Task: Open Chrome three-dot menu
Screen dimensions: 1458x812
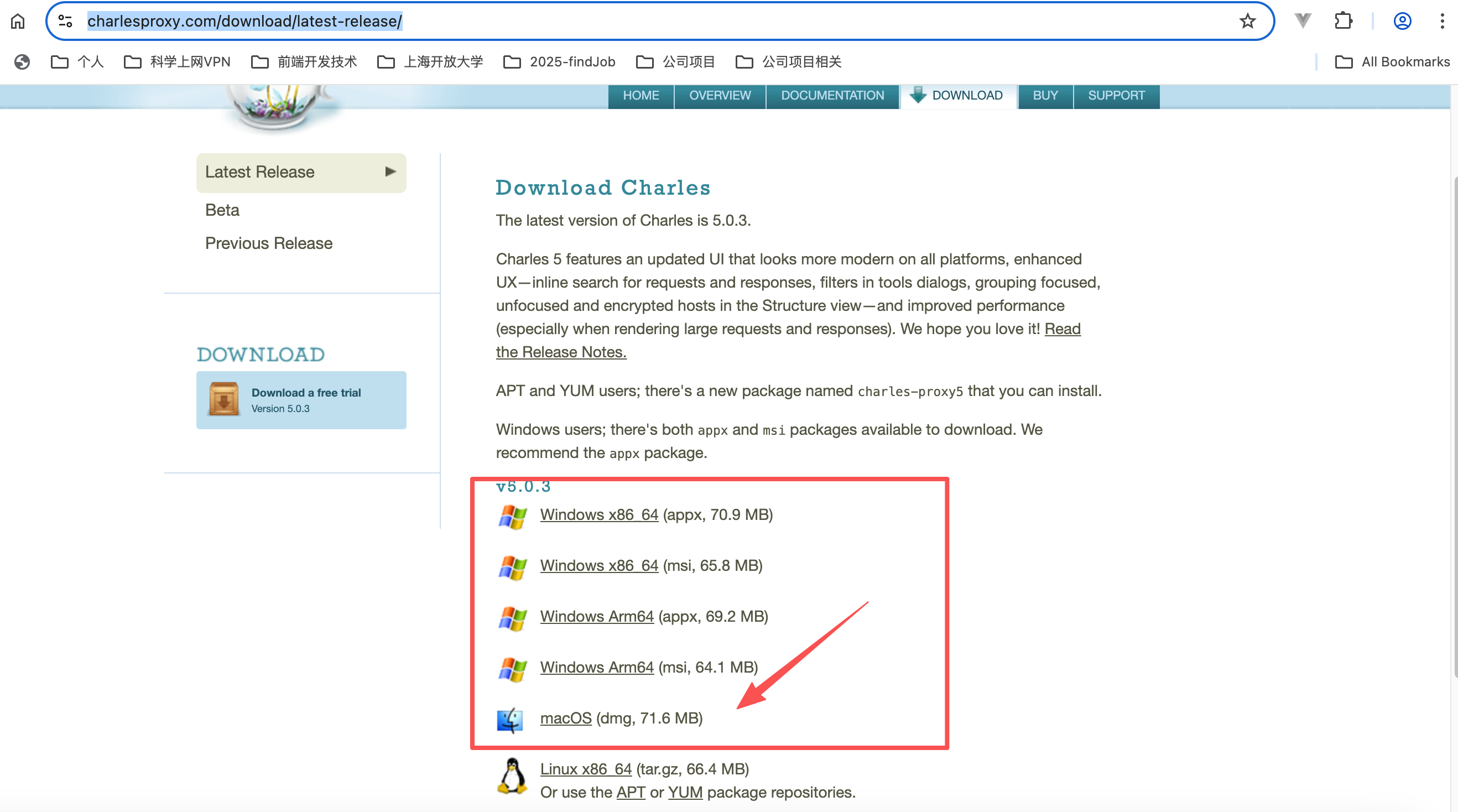Action: (x=1441, y=22)
